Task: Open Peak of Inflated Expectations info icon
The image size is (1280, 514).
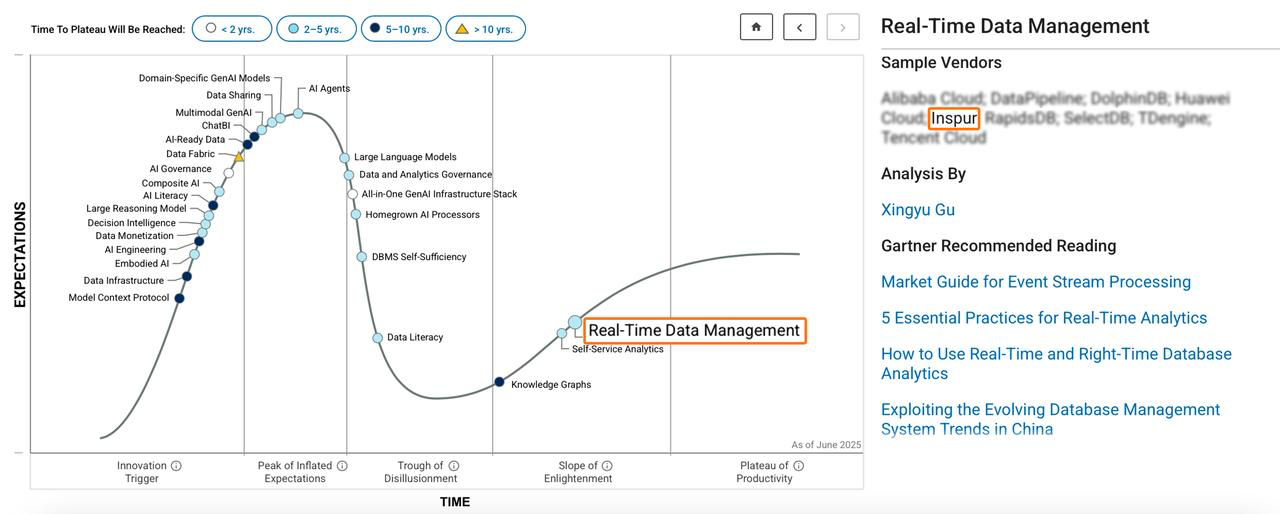Action: pos(342,466)
